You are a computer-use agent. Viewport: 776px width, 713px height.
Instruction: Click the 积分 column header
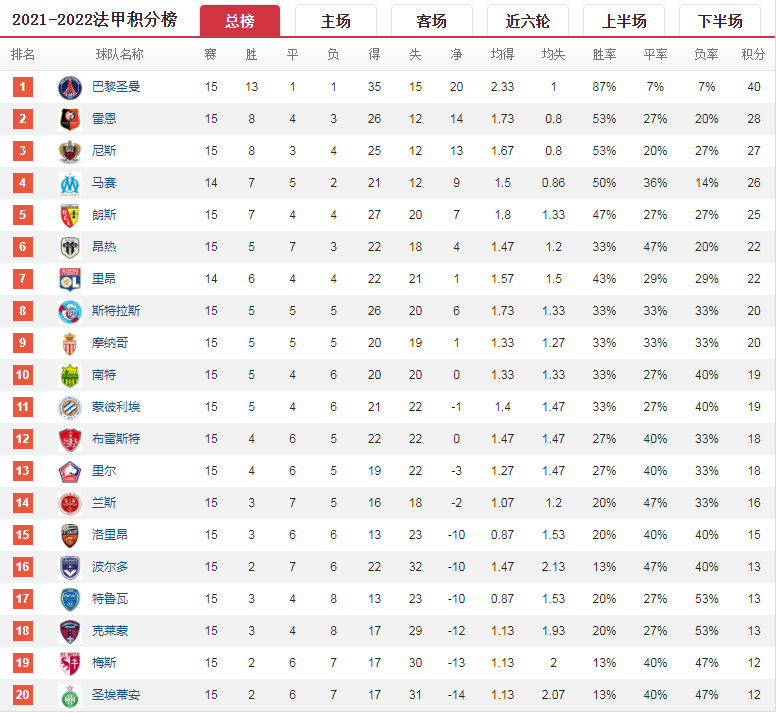click(x=753, y=54)
